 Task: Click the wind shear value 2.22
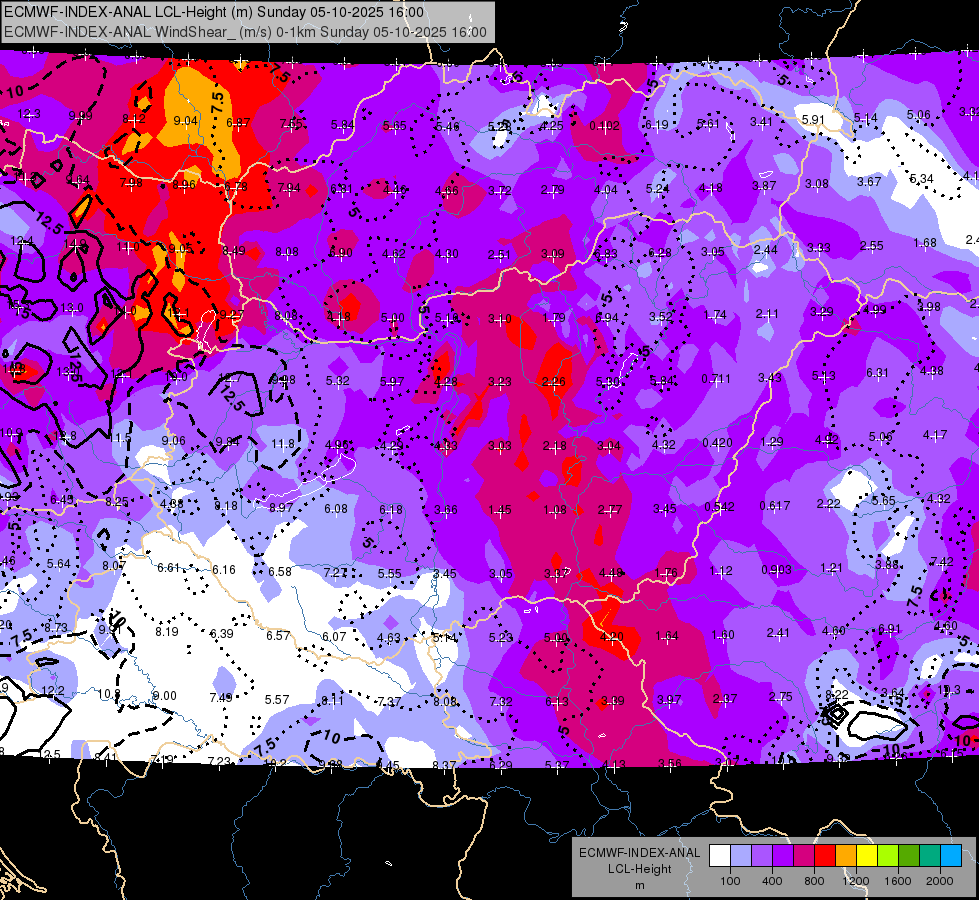828,503
